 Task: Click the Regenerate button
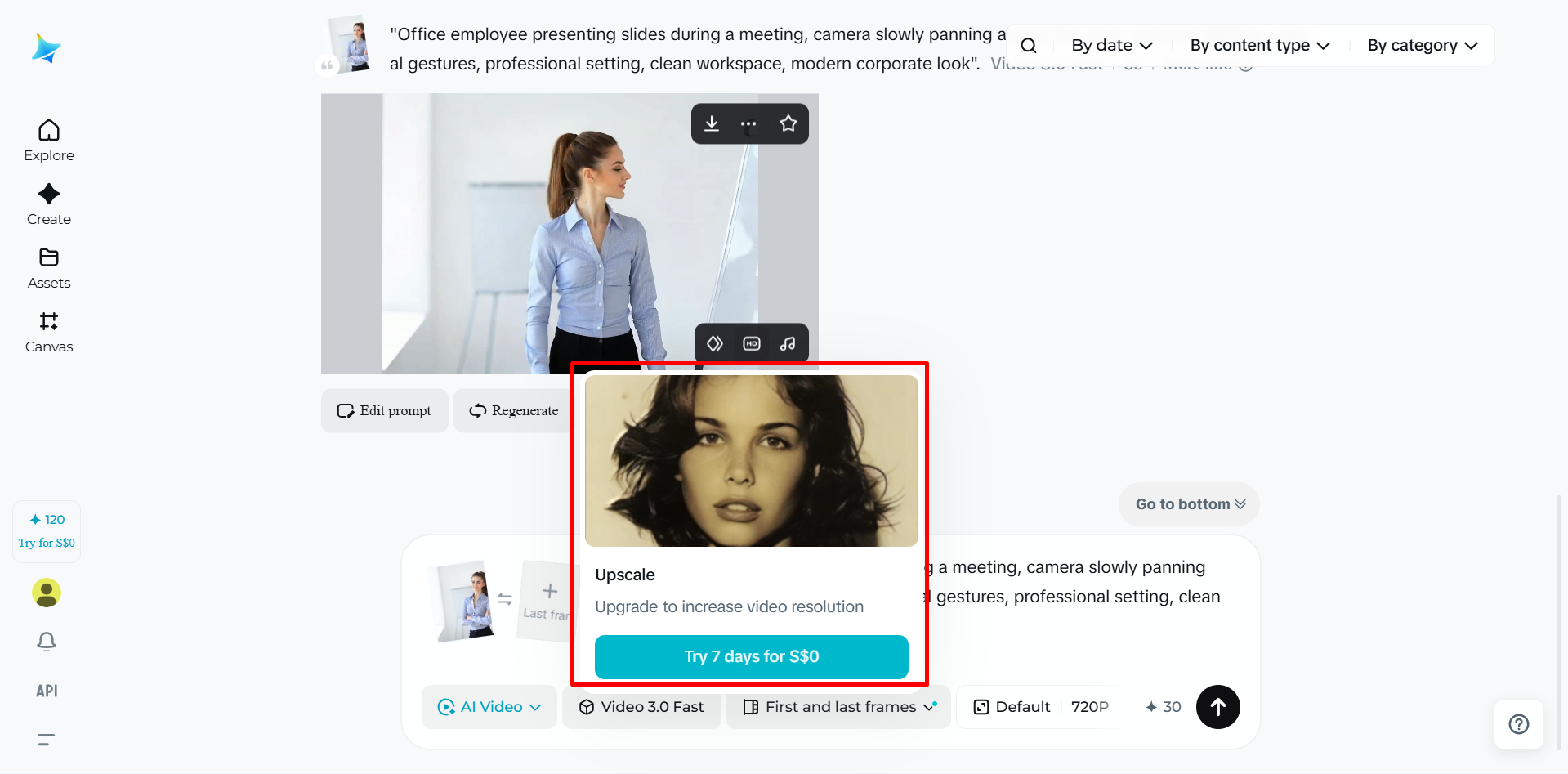(x=514, y=410)
